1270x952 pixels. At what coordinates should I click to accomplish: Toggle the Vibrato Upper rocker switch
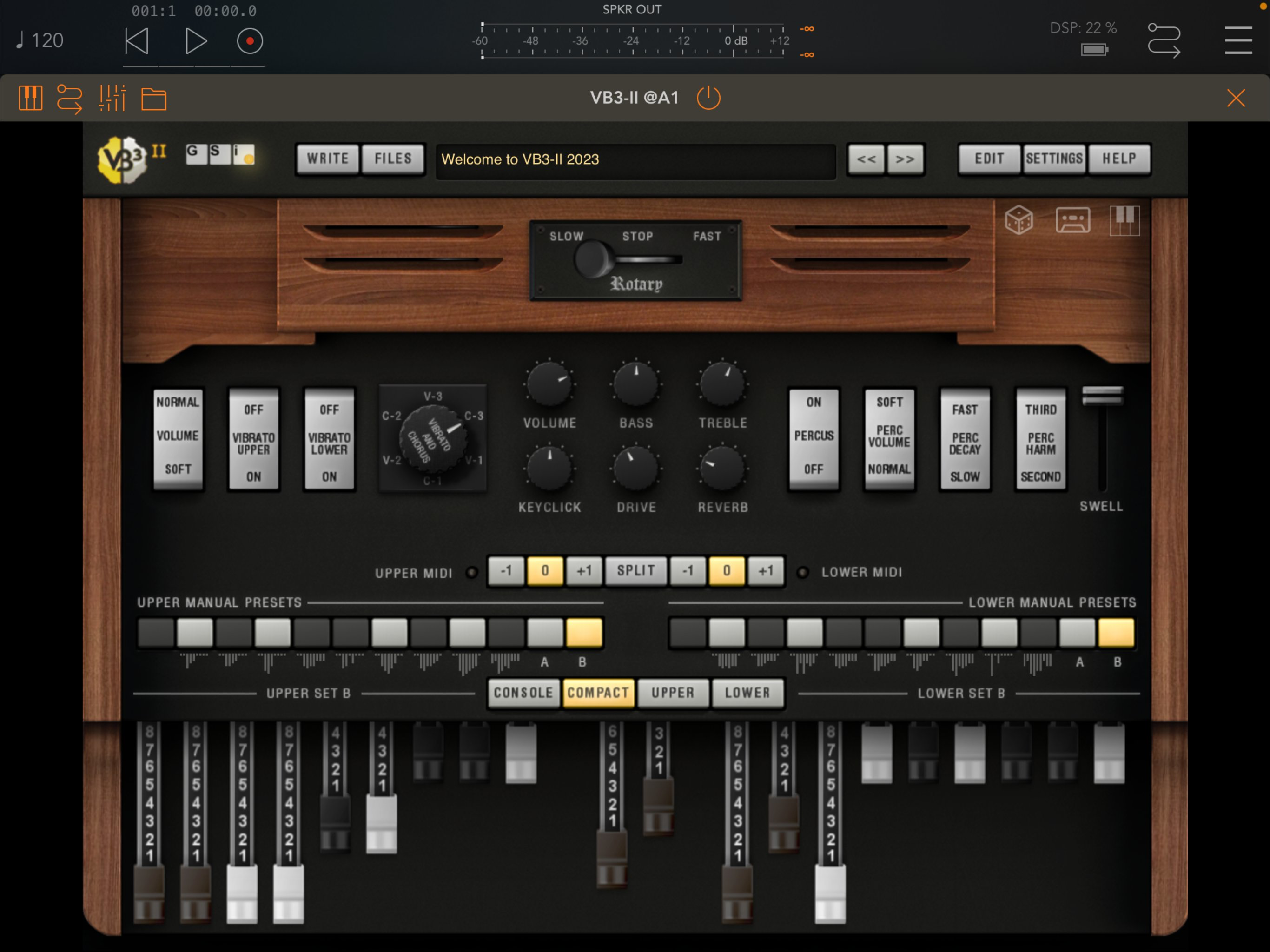tap(254, 440)
